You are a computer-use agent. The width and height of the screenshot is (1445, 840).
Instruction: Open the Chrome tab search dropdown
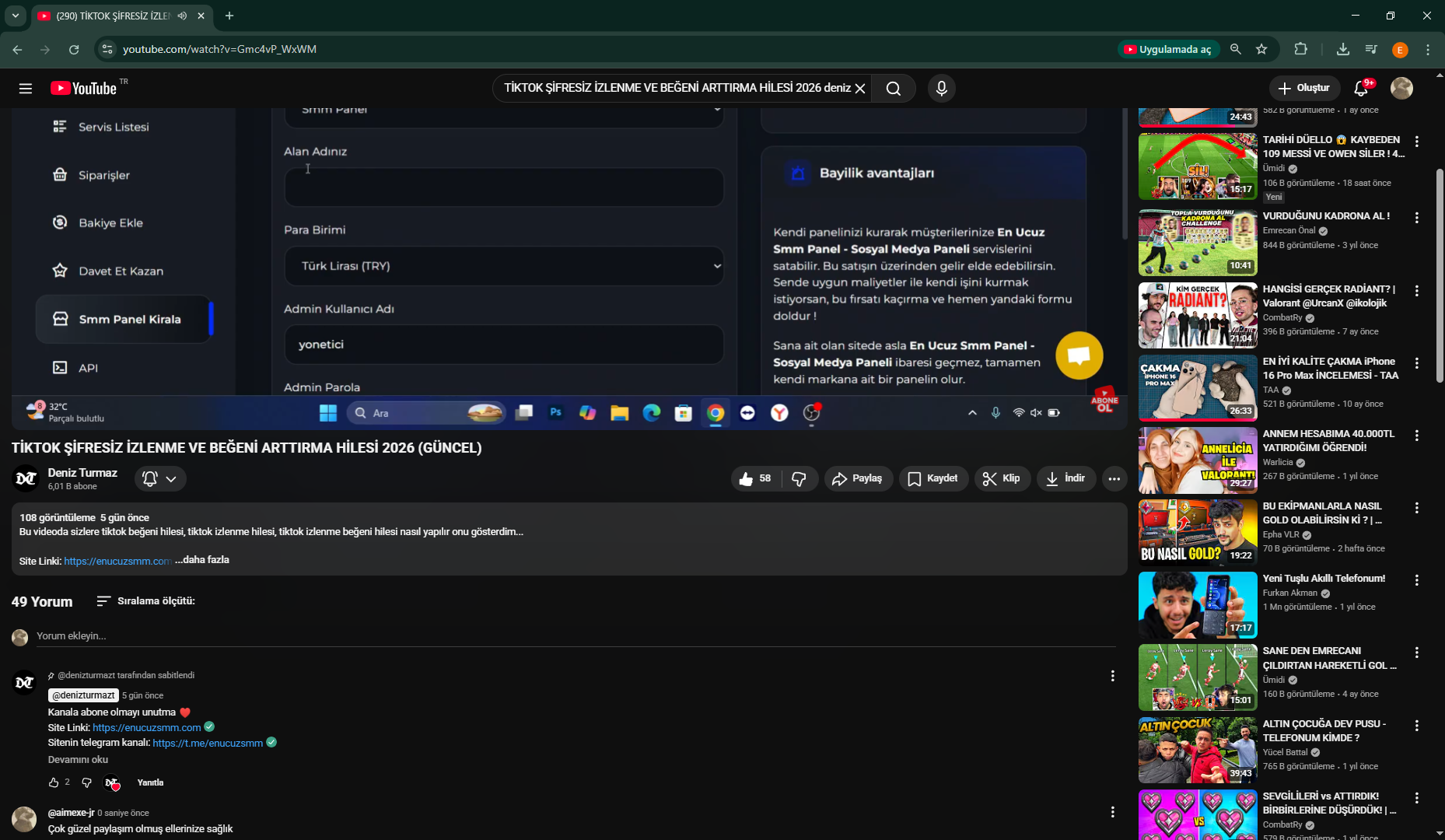(x=15, y=16)
